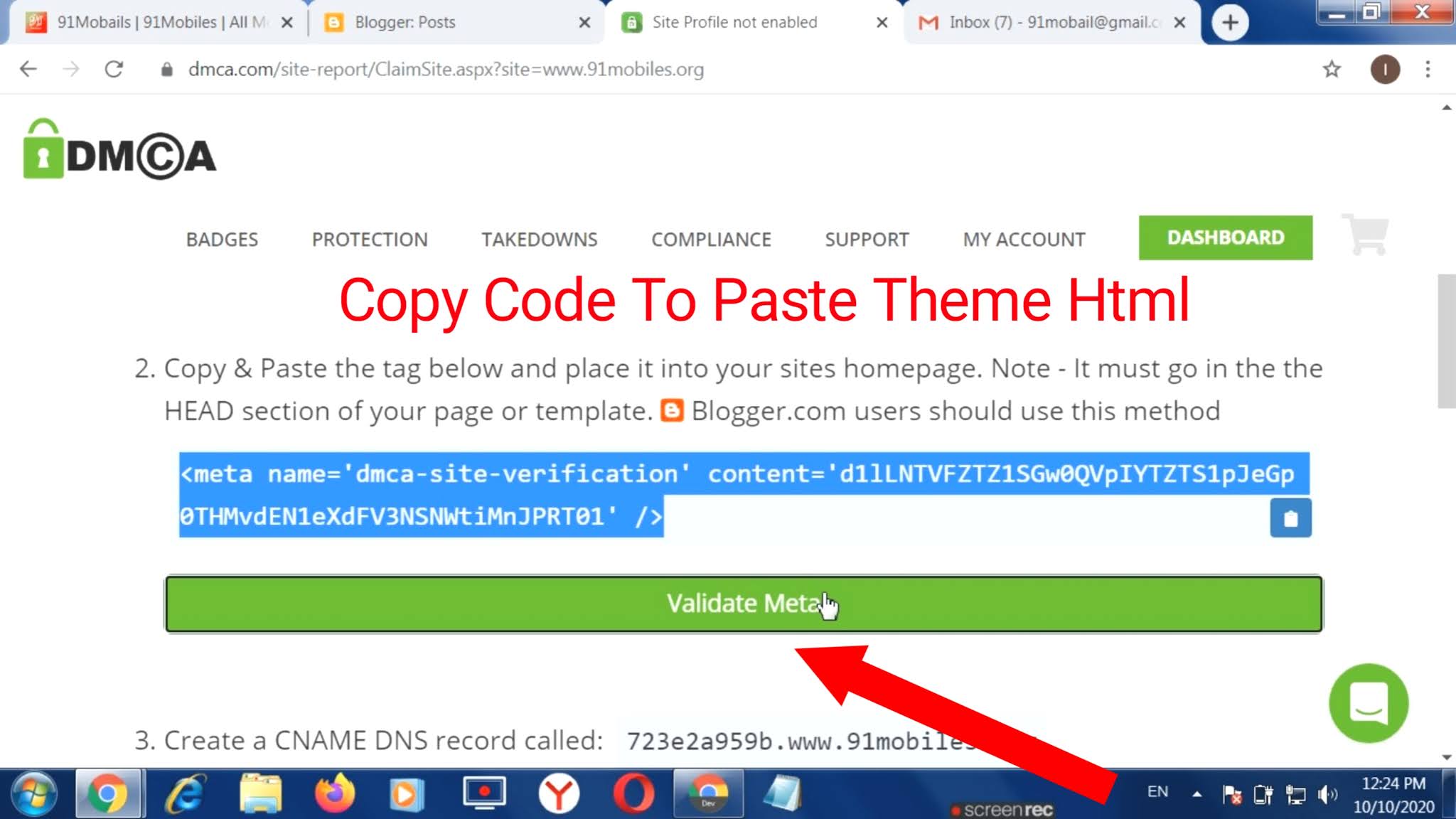Viewport: 1456px width, 819px height.
Task: Close the 91Mobails tab
Action: point(287,23)
